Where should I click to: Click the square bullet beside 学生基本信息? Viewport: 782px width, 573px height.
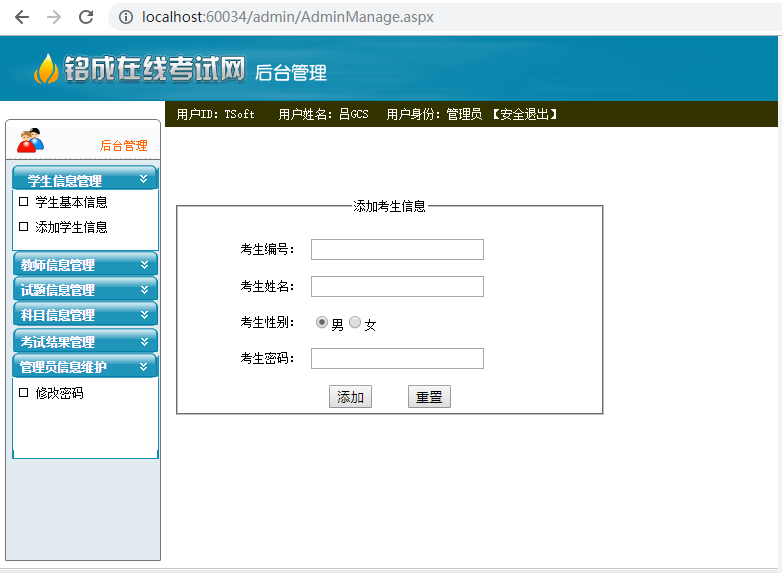[23, 201]
